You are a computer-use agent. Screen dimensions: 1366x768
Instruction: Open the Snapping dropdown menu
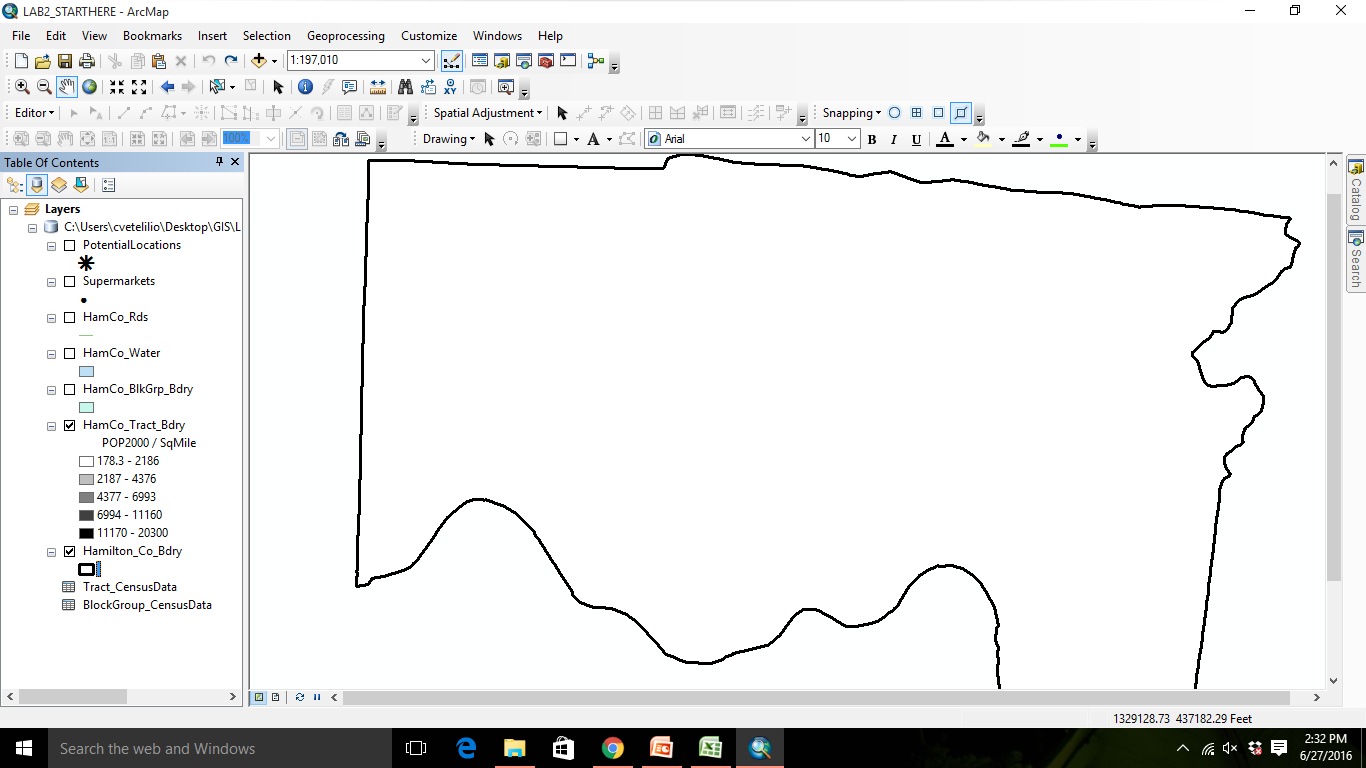pyautogui.click(x=852, y=113)
